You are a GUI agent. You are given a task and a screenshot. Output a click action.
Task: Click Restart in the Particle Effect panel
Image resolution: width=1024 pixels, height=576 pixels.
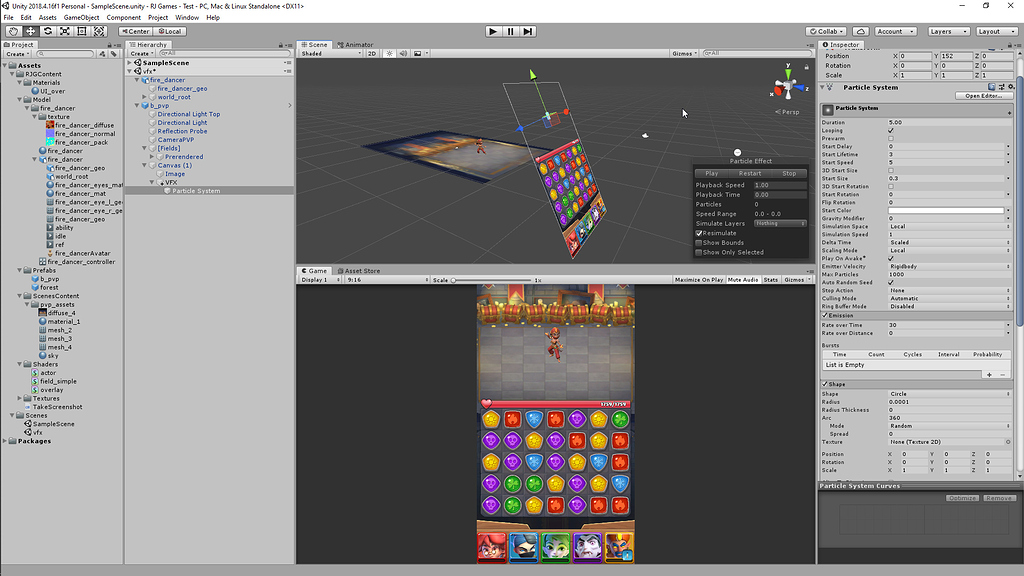click(750, 173)
